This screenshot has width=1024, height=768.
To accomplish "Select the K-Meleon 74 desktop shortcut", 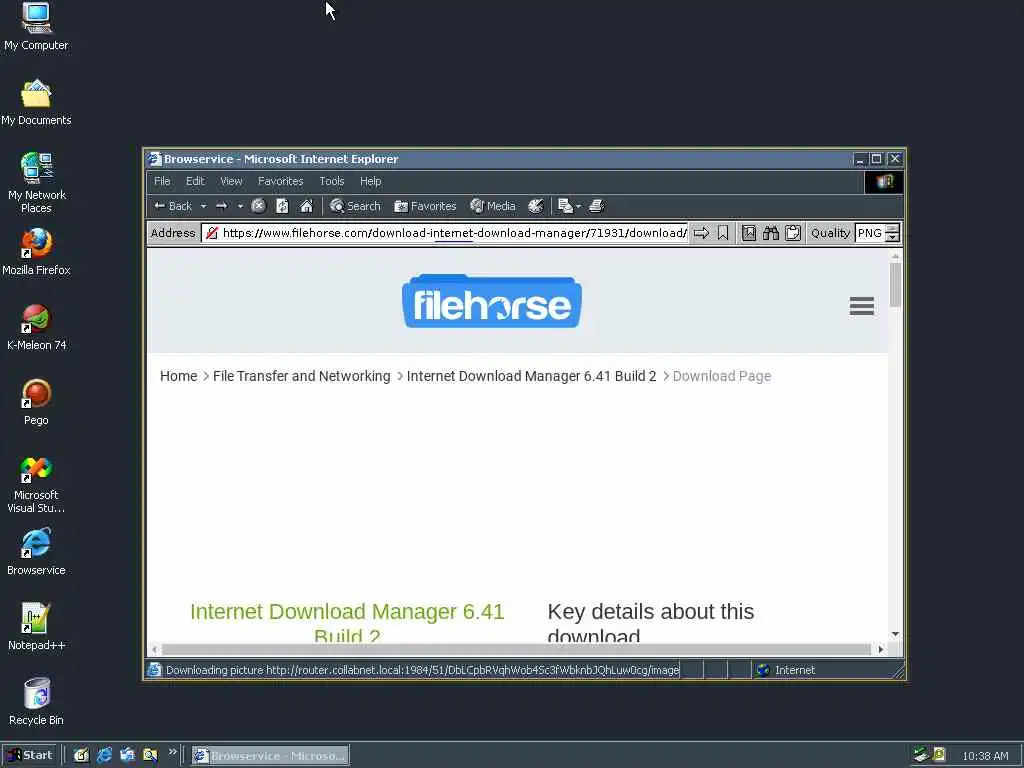I will pos(37,328).
